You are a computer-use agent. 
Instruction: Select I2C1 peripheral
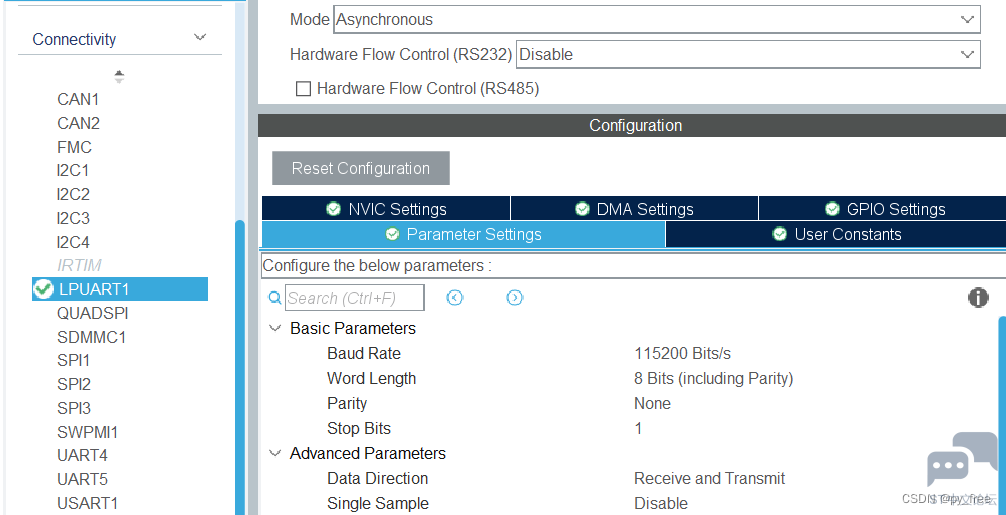tap(72, 170)
